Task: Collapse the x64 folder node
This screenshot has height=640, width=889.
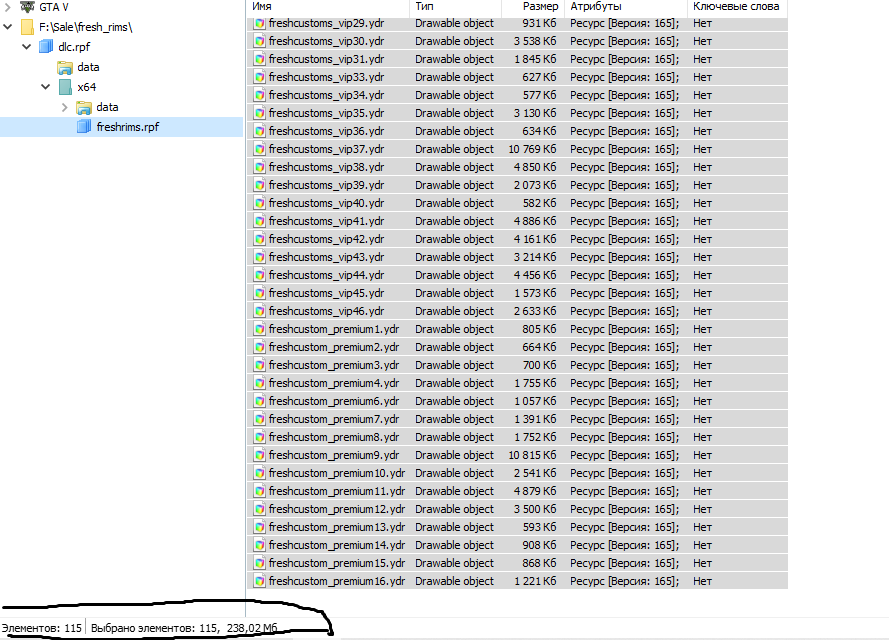Action: tap(46, 87)
